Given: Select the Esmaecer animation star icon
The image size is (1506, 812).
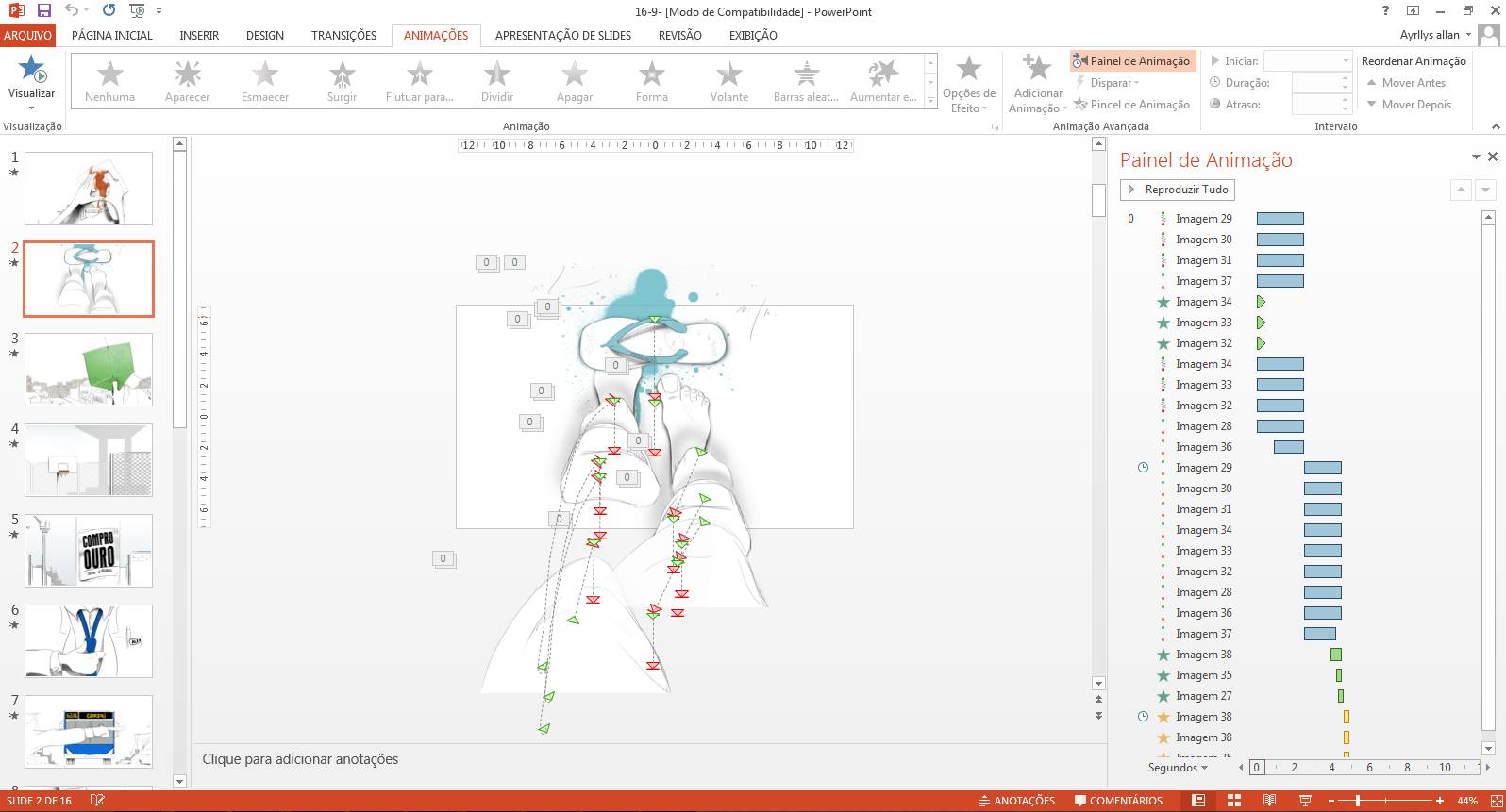Looking at the screenshot, I should click(265, 74).
